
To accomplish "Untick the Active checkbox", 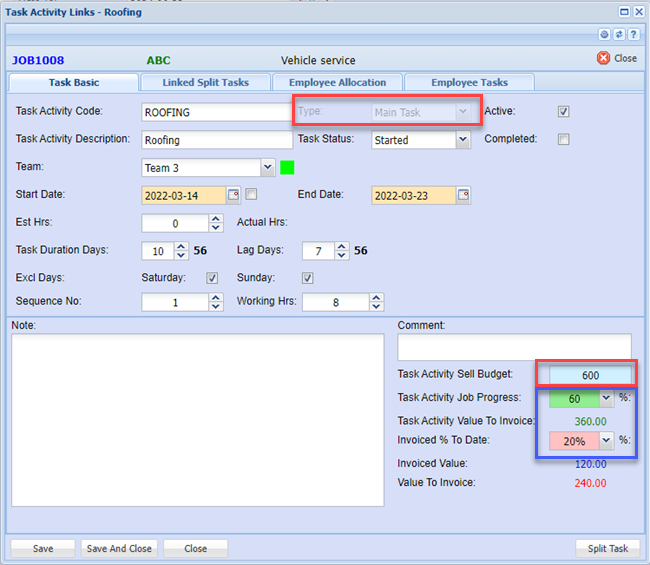I will (x=564, y=111).
